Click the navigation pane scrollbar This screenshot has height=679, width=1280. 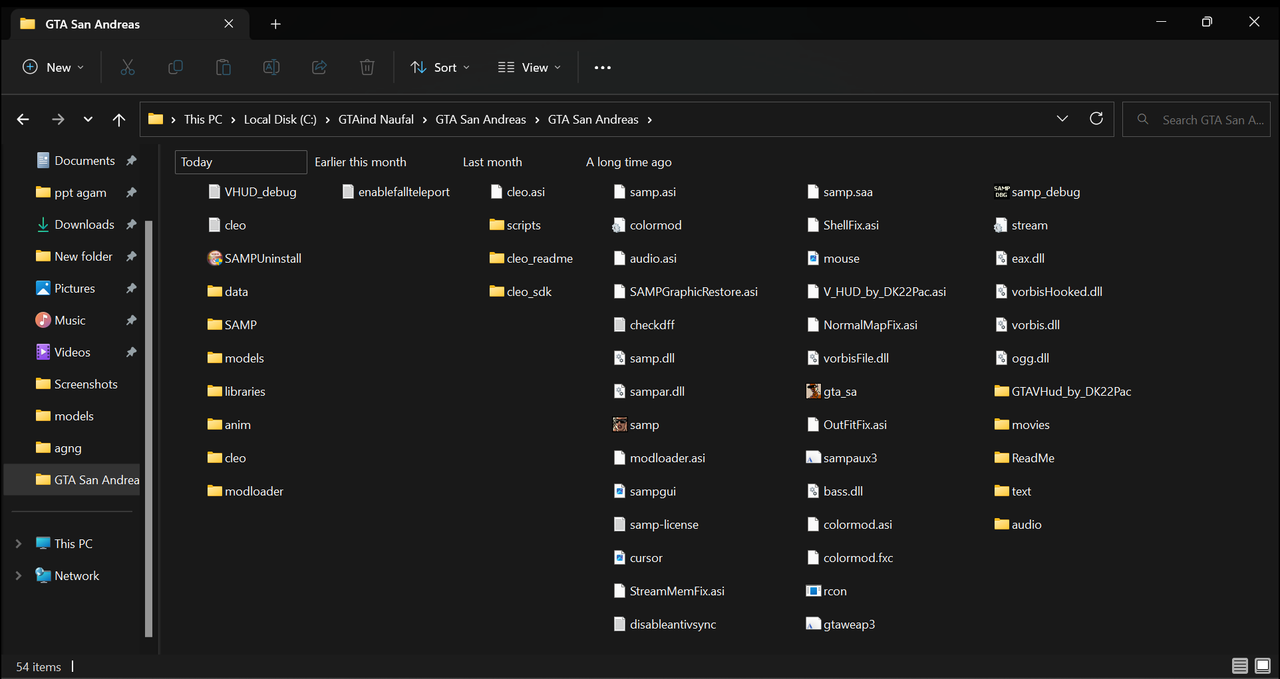click(149, 428)
